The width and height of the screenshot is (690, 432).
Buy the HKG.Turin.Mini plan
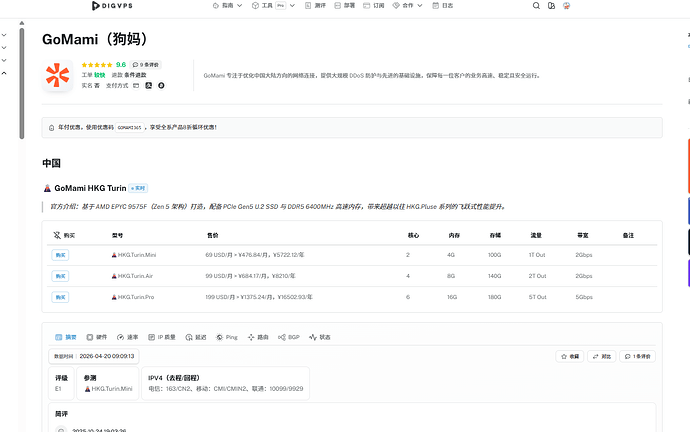click(60, 255)
